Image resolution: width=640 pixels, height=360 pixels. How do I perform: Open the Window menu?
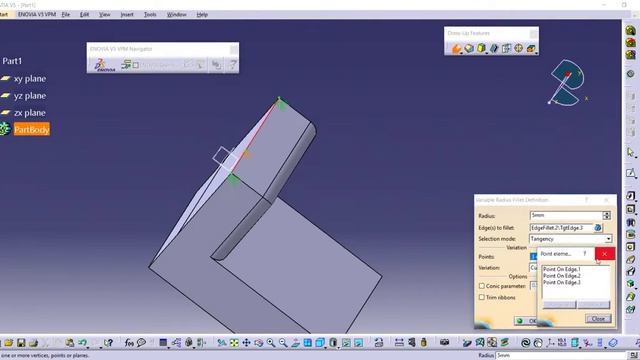[x=176, y=14]
